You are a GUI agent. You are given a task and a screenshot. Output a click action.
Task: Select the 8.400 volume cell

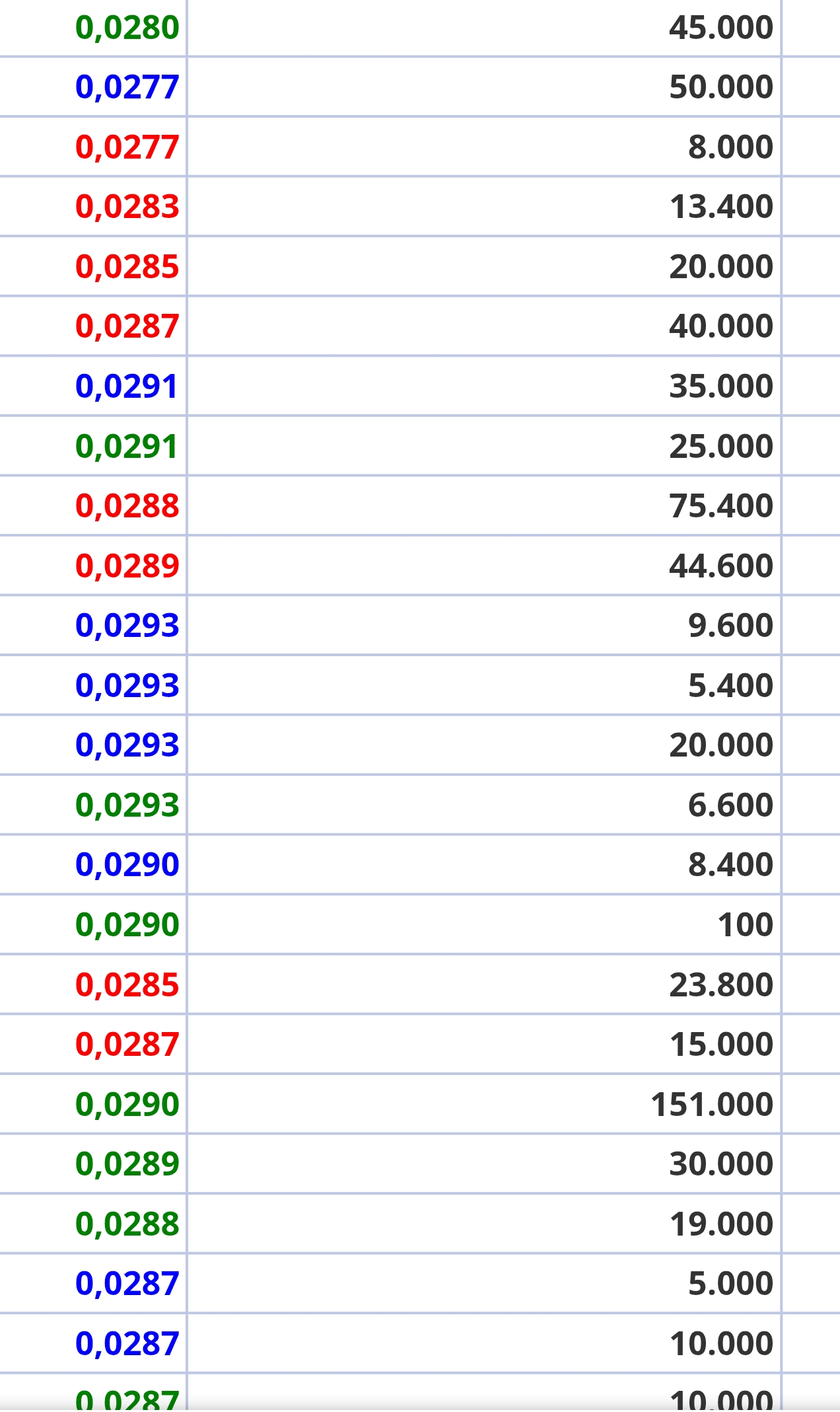730,865
